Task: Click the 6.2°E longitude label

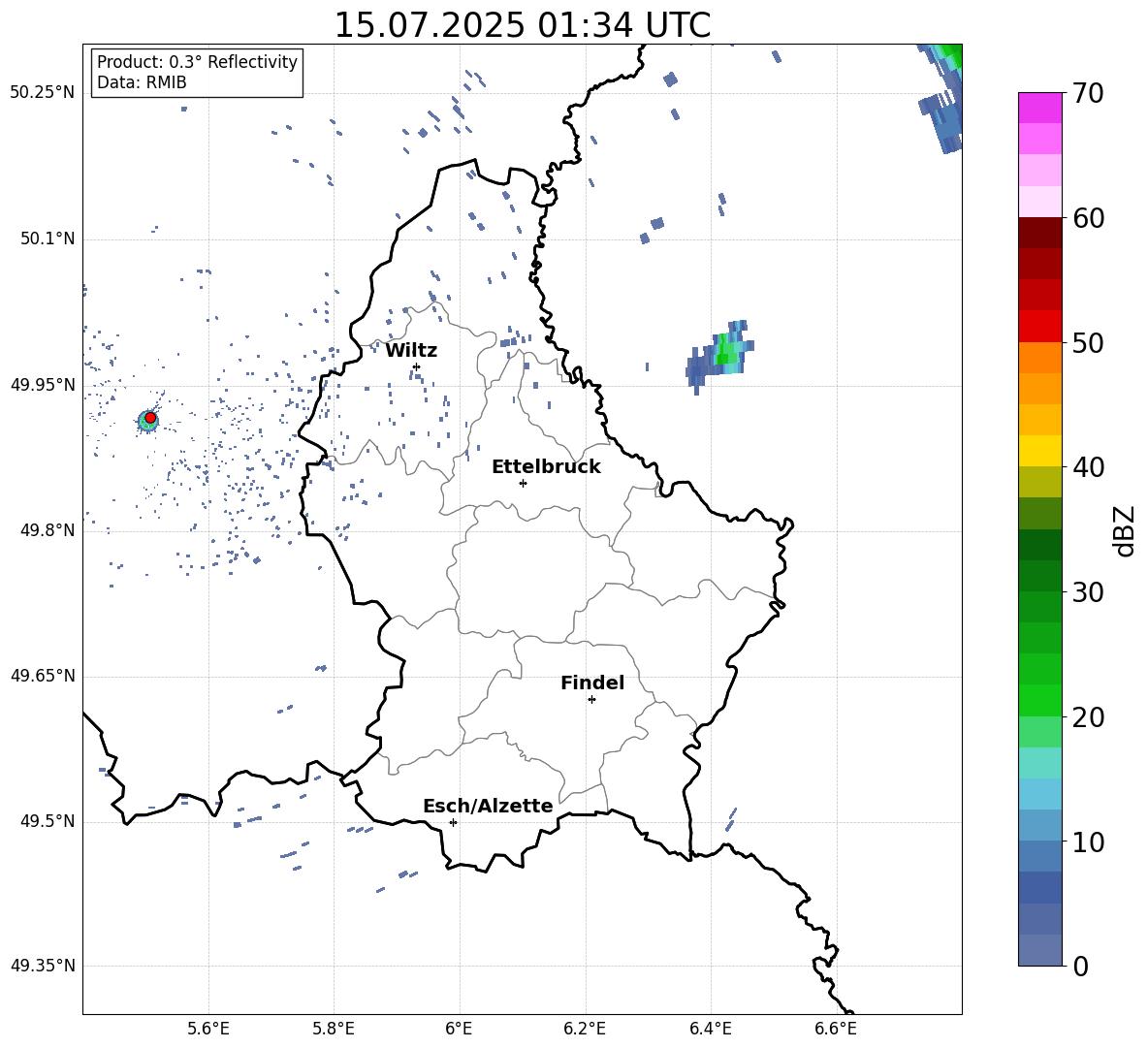Action: 585,1029
